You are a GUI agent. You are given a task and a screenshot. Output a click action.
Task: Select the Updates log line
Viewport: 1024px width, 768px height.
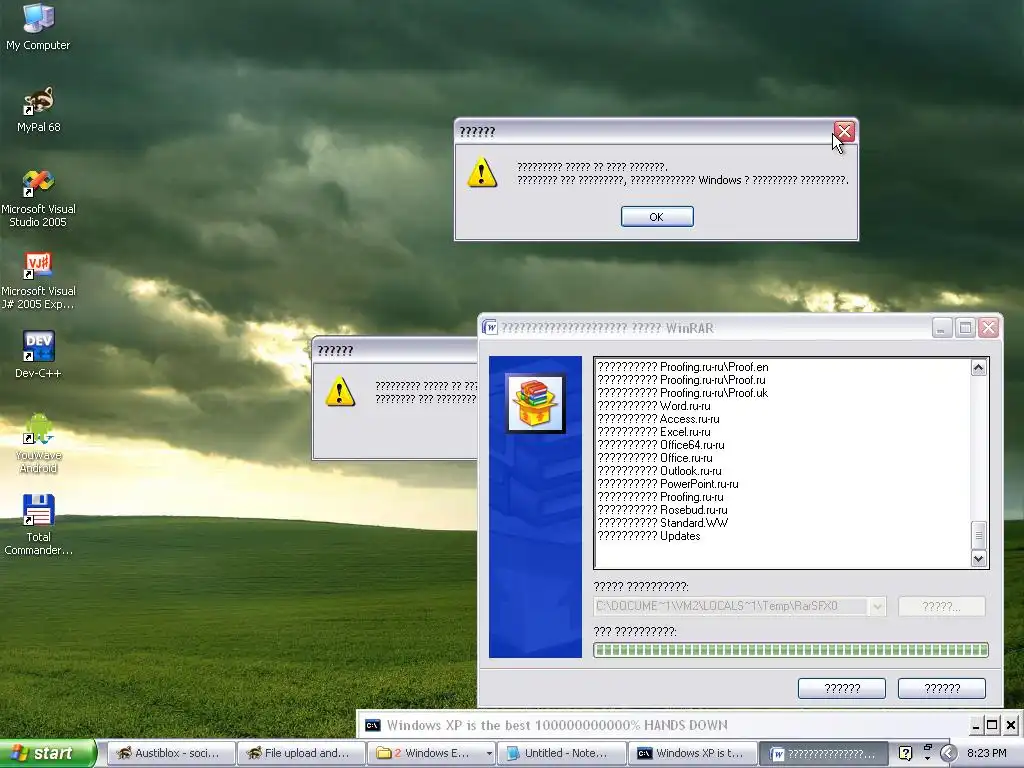(648, 536)
